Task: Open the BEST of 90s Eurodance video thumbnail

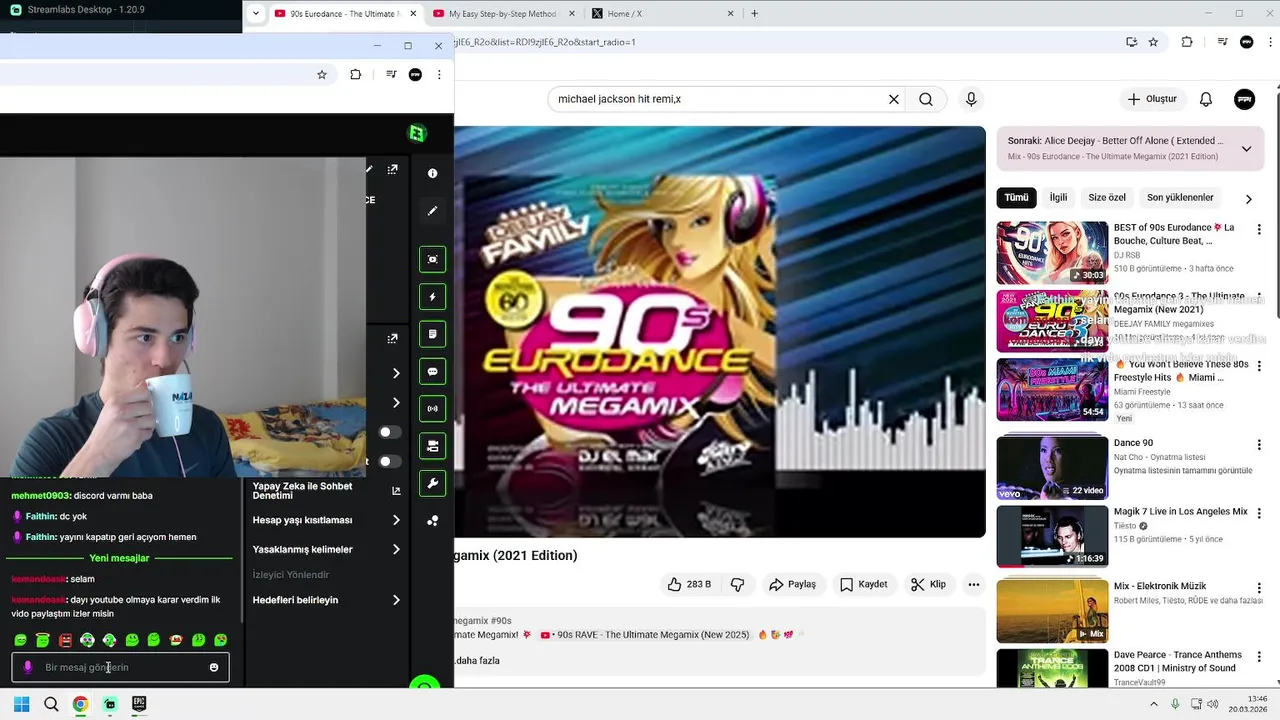Action: [1052, 253]
